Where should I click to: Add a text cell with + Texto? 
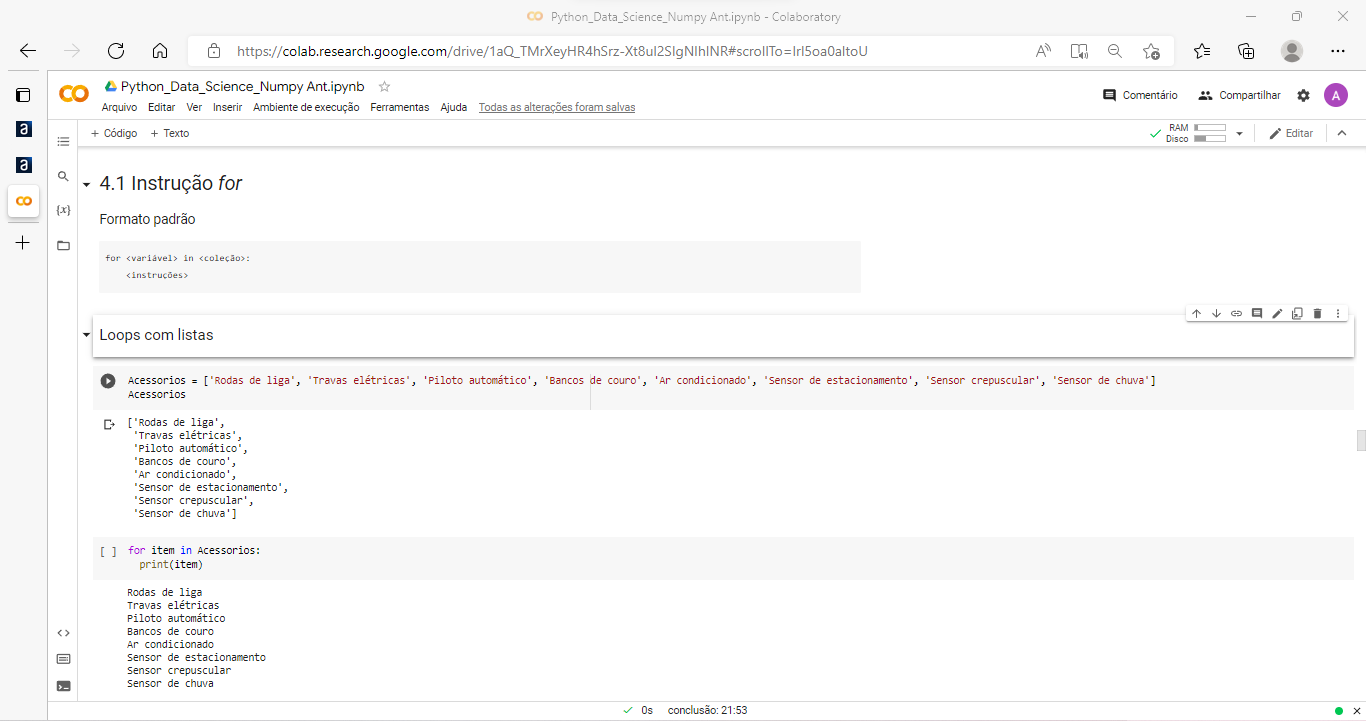click(x=170, y=133)
